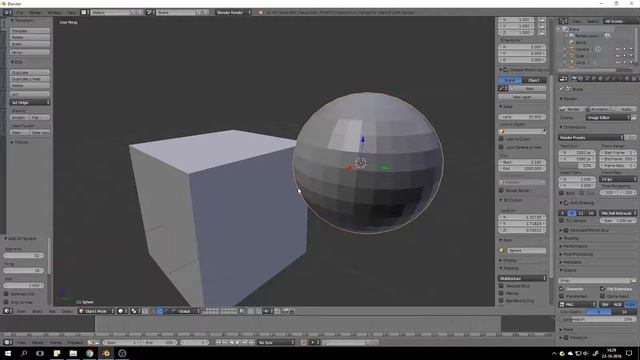The height and width of the screenshot is (360, 640).
Task: Expand the History panel in the tool shelf
Action: (20, 142)
